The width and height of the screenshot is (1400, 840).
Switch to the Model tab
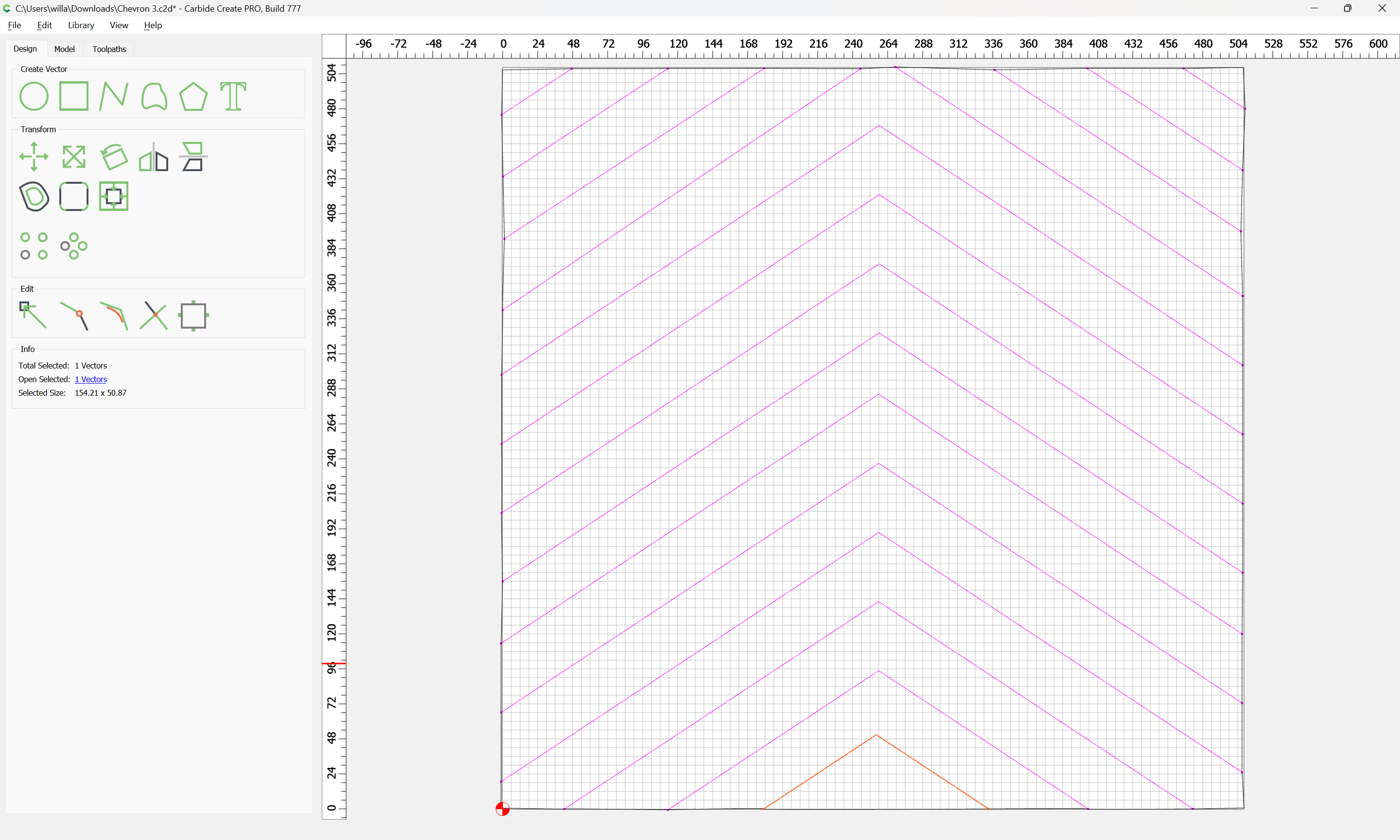pos(65,49)
